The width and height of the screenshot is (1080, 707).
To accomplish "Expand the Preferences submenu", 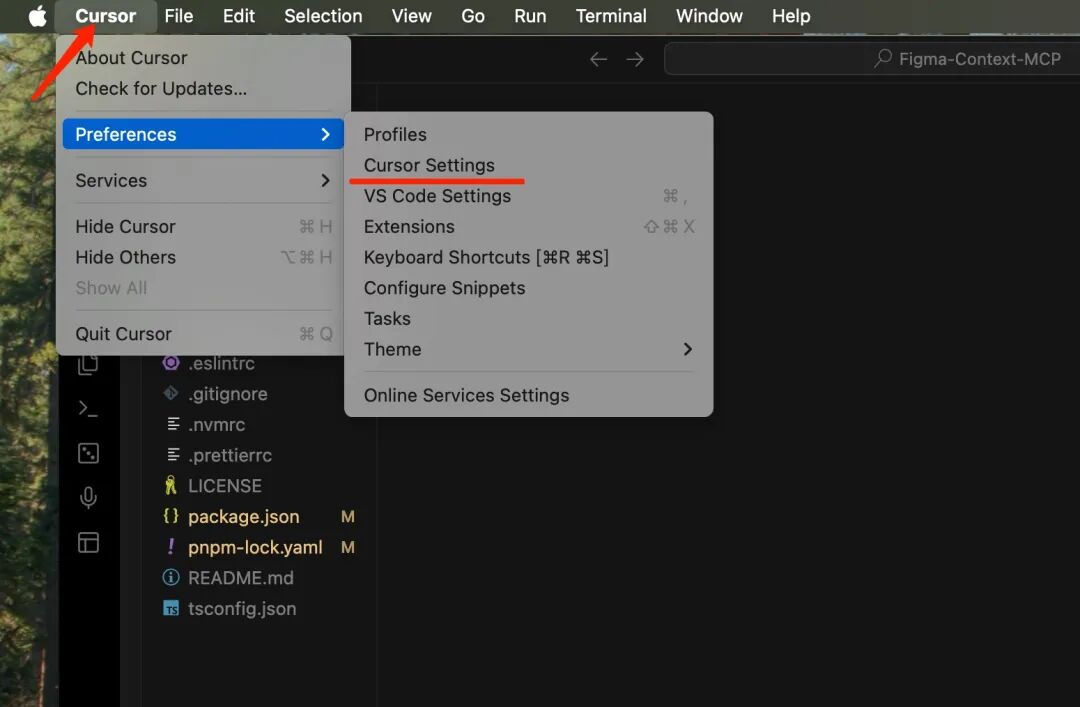I will (203, 134).
